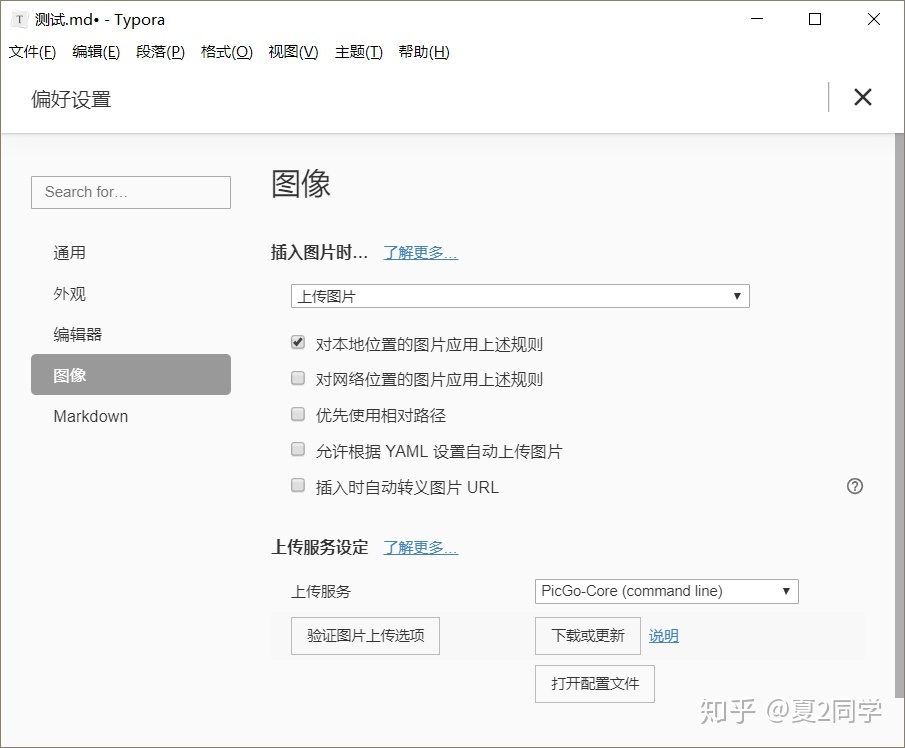This screenshot has height=748, width=905.
Task: Click 验证图片上传选项 button
Action: [x=365, y=636]
